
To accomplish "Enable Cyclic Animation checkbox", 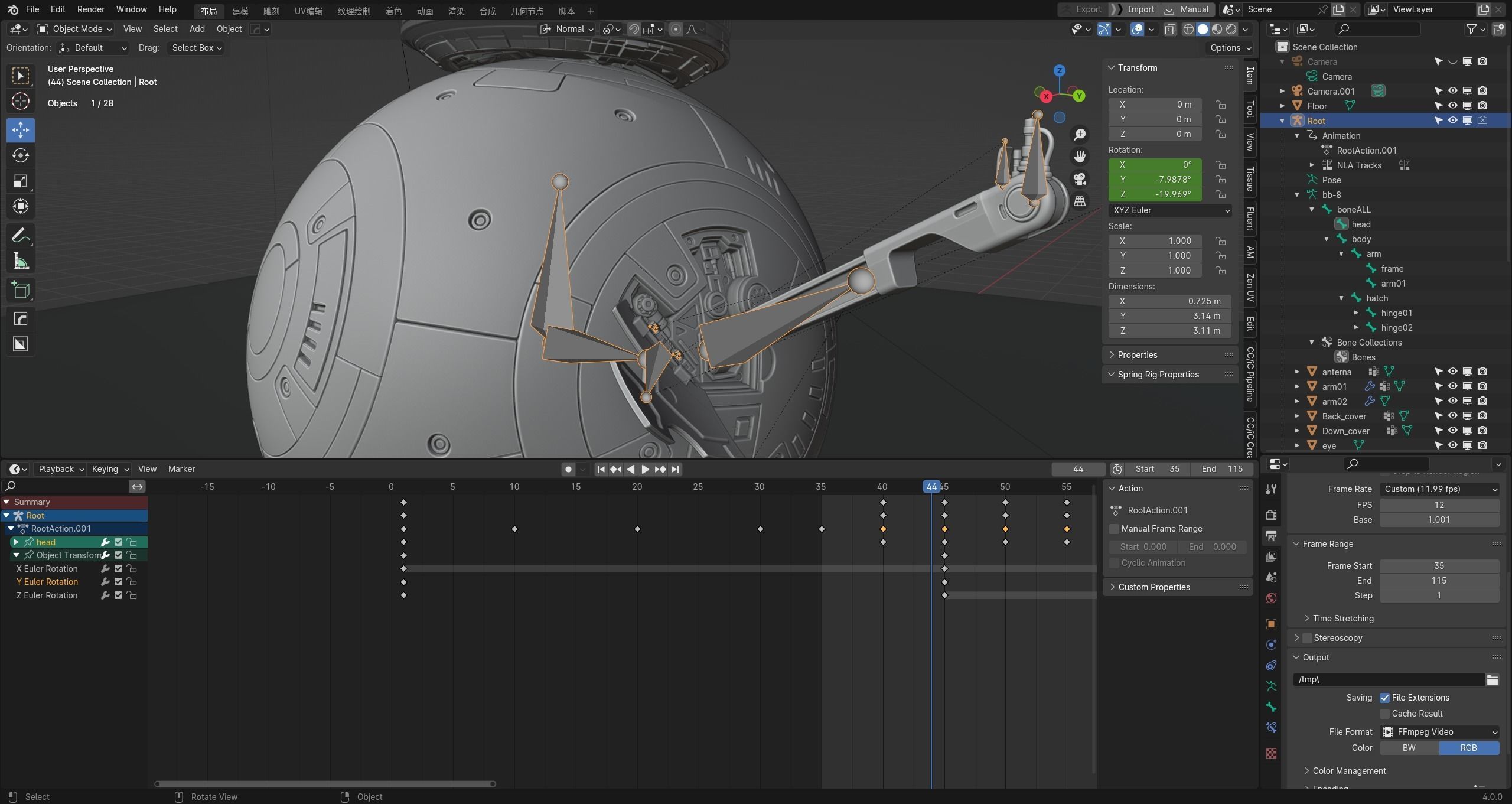I will 1115,563.
